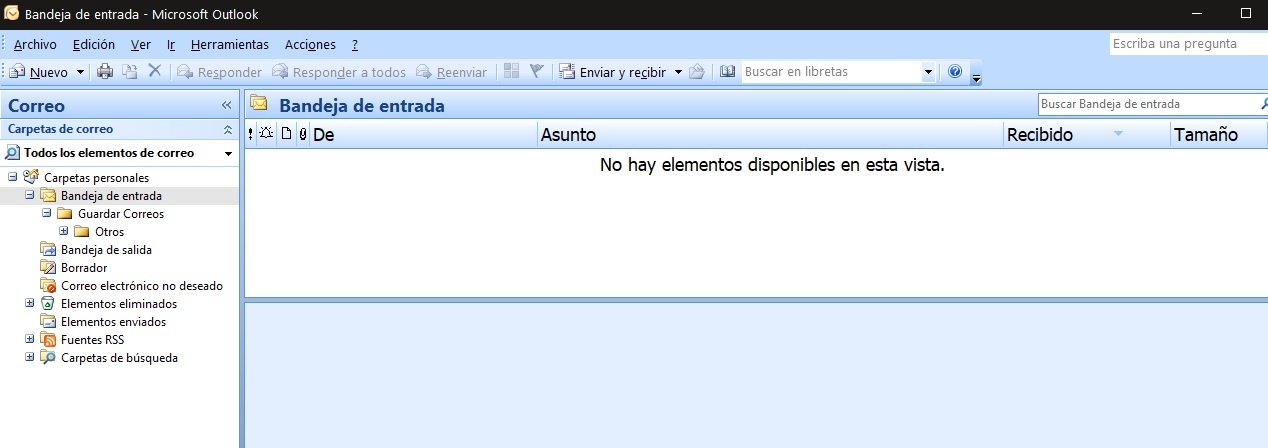Click the Follow-up flag icon
This screenshot has height=448, width=1268.
[x=537, y=71]
